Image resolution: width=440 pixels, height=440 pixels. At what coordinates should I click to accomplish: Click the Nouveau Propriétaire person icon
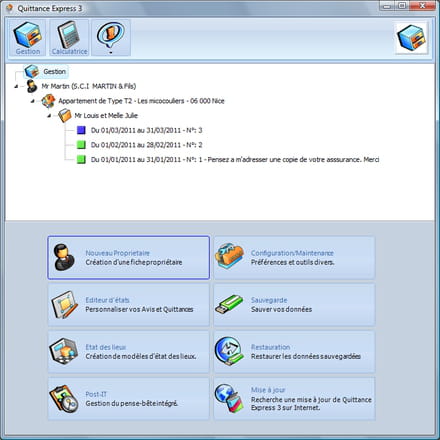tap(64, 257)
